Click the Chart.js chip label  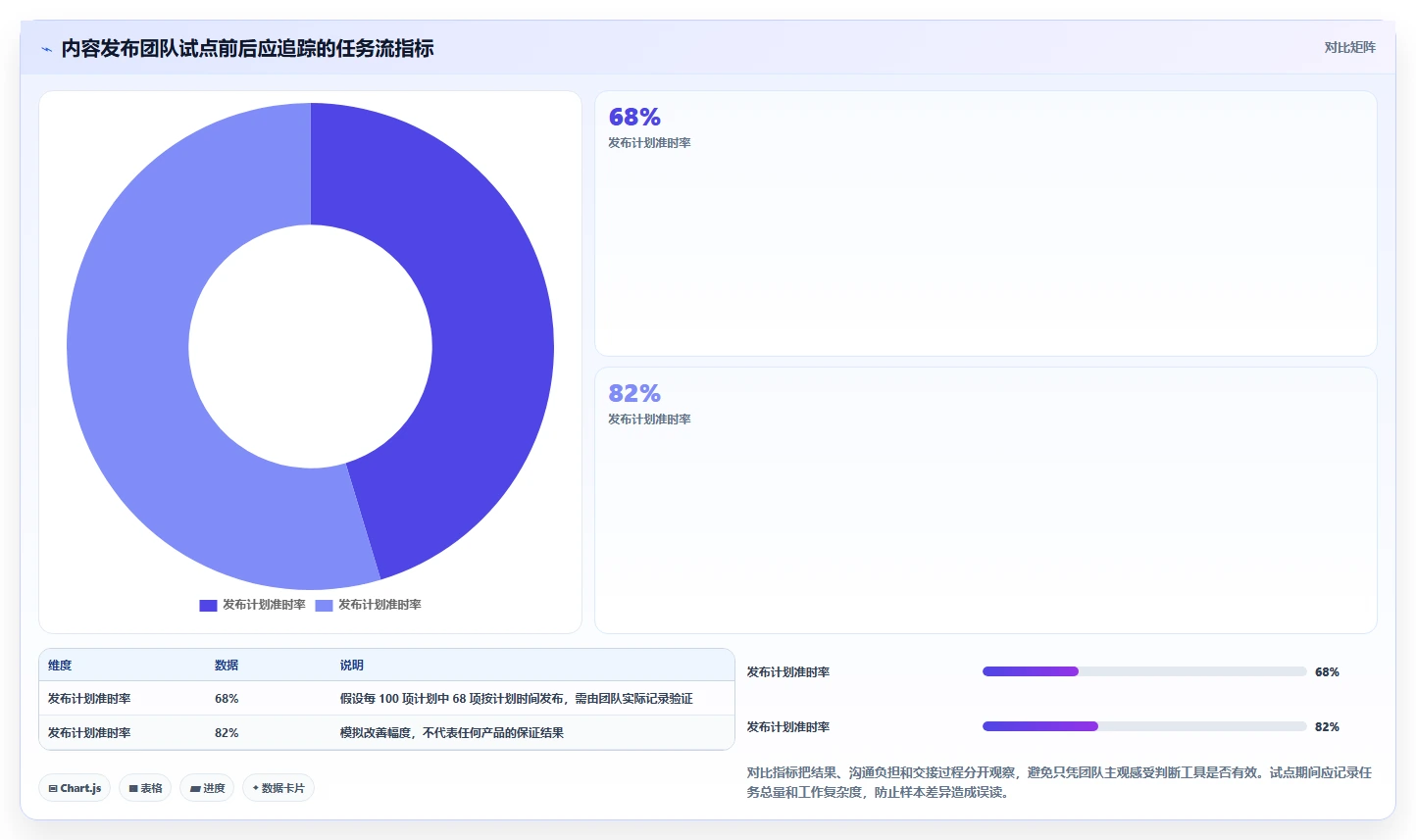pyautogui.click(x=80, y=788)
